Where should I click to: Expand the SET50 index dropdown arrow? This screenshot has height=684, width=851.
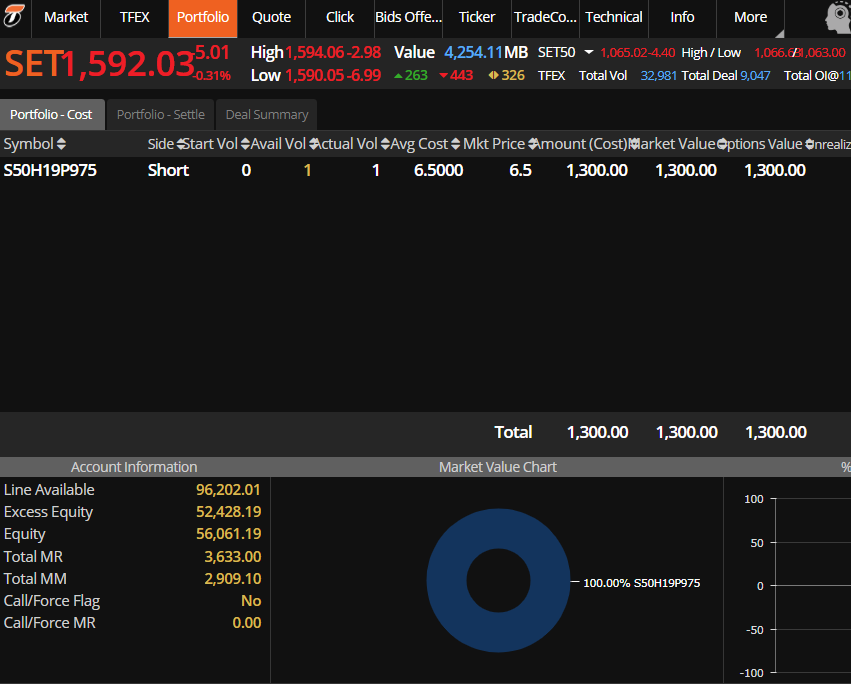click(x=589, y=53)
